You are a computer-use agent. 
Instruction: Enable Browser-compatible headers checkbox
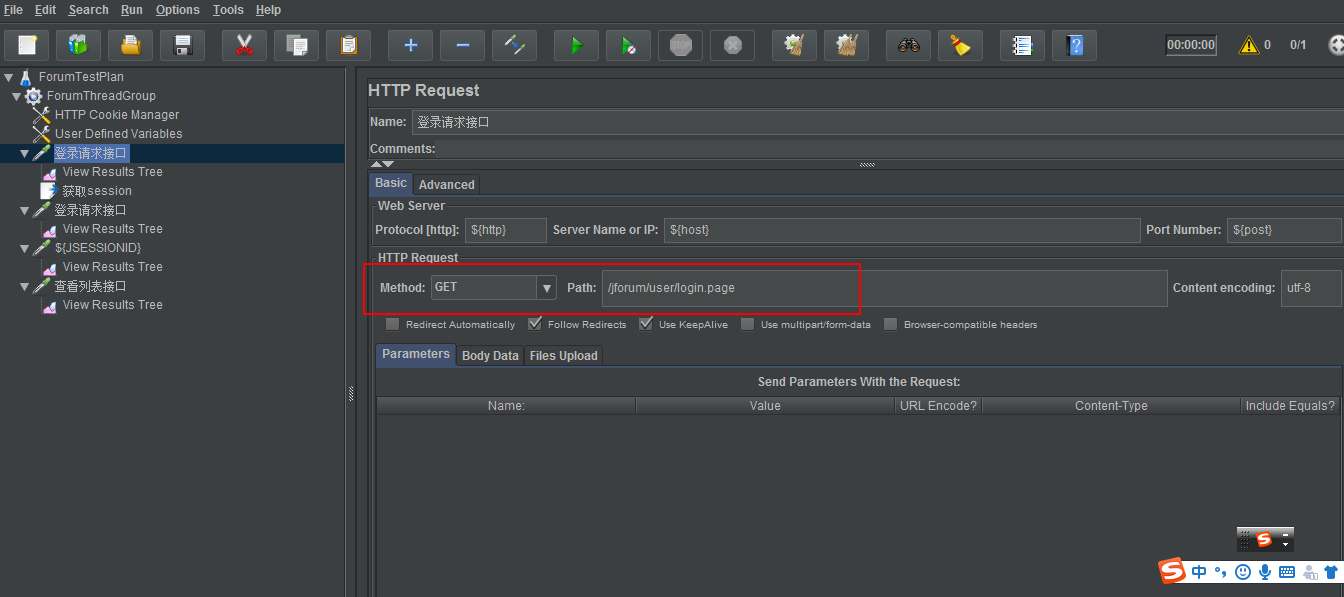tap(890, 324)
